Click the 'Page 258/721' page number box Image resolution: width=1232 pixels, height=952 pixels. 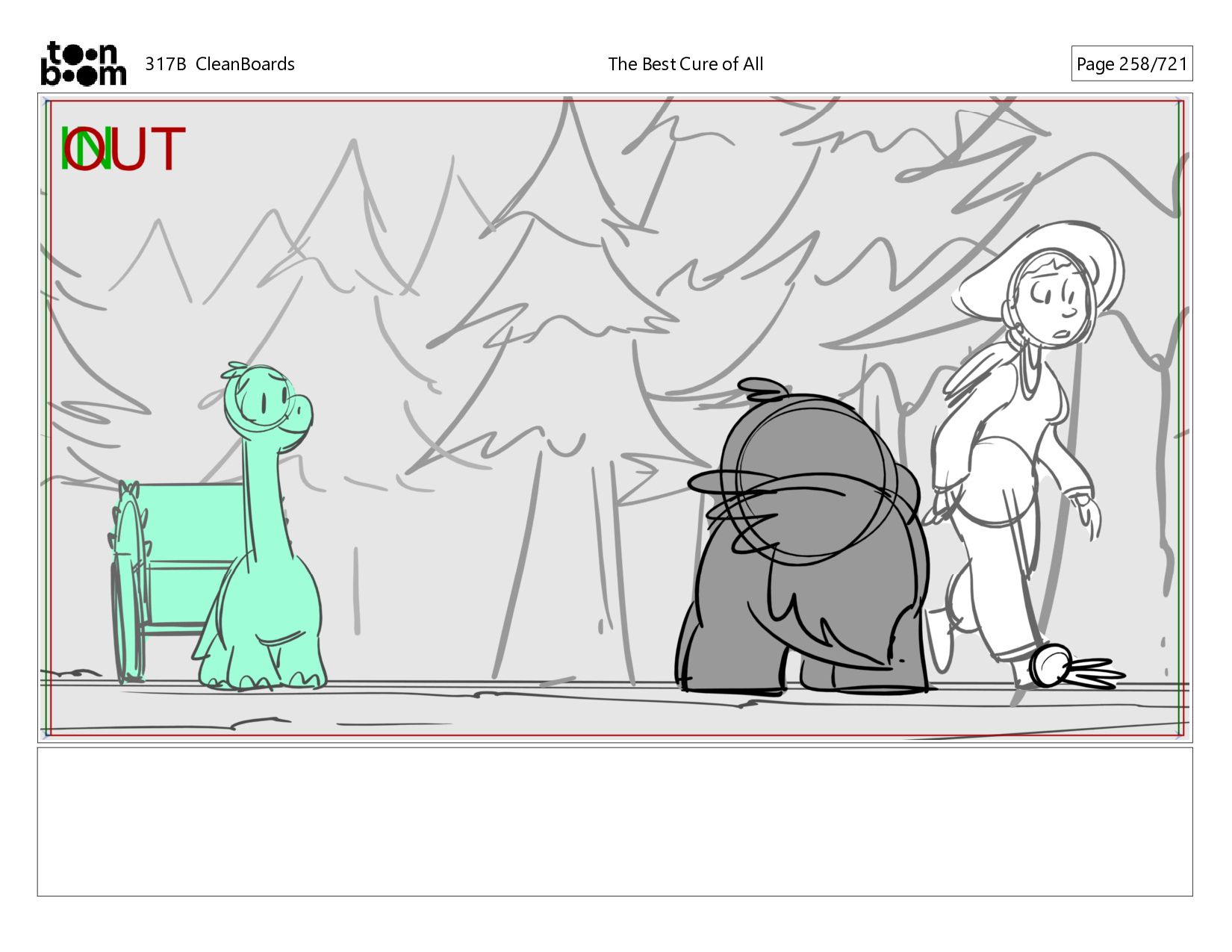pos(1131,63)
